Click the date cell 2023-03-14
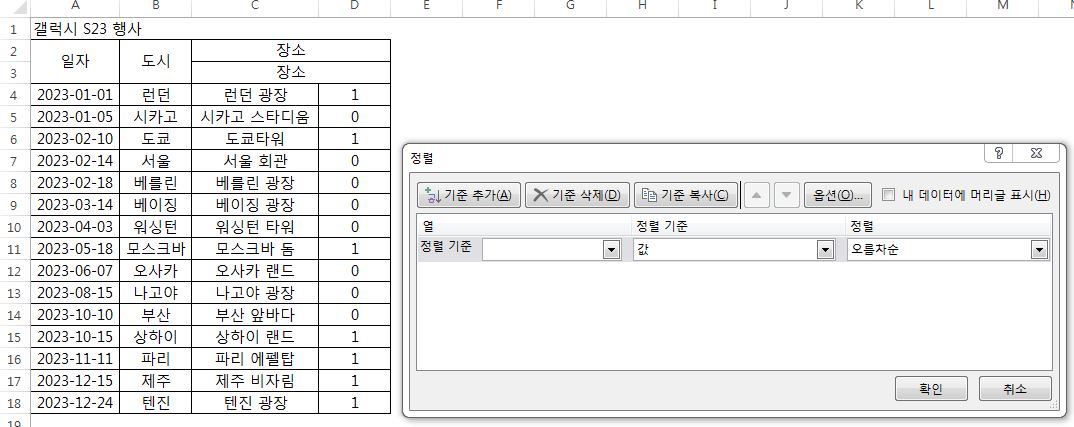1074x427 pixels. point(75,205)
